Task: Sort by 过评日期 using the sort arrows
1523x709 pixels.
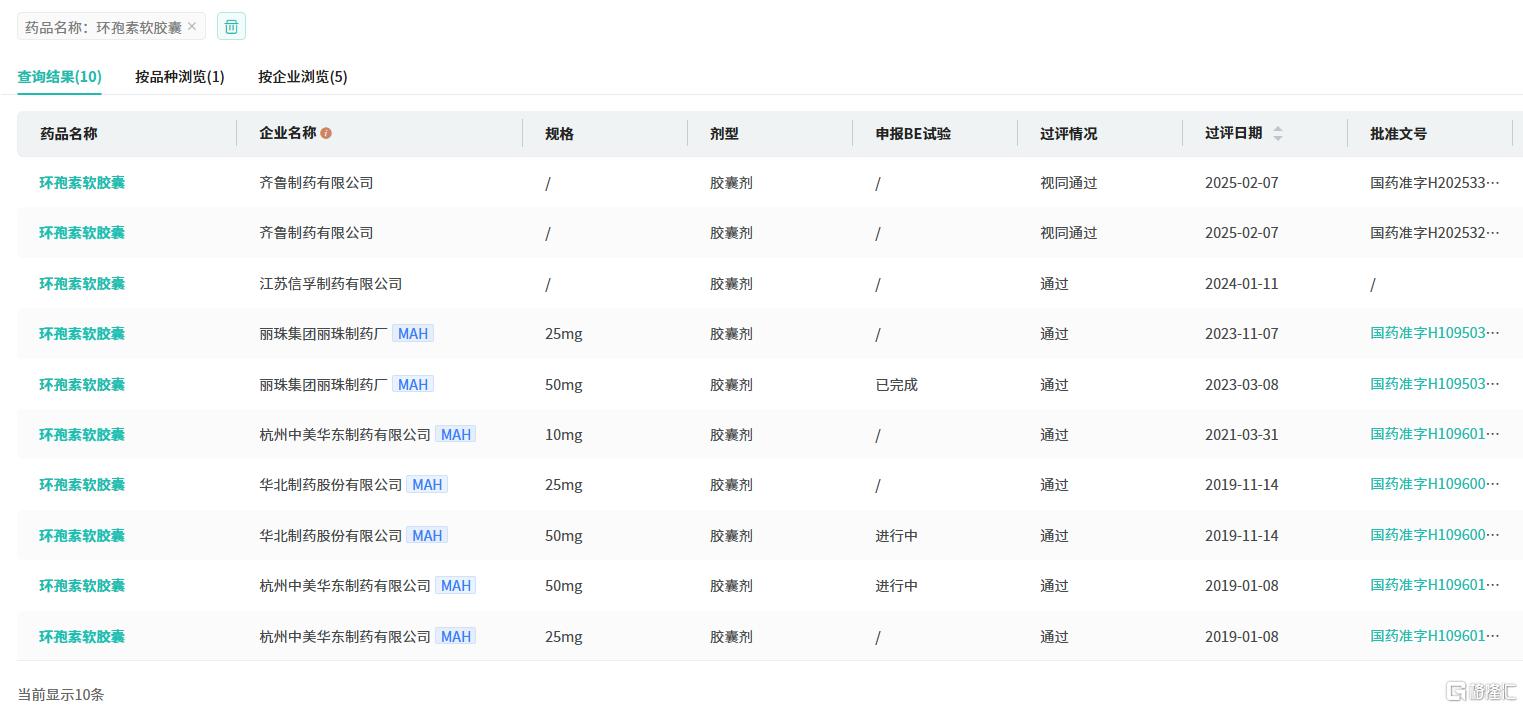Action: tap(1277, 133)
